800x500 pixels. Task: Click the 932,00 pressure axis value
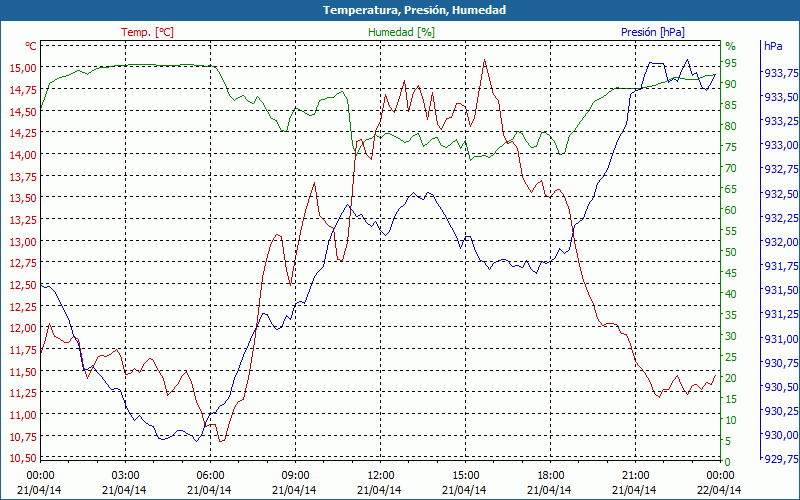[x=781, y=242]
